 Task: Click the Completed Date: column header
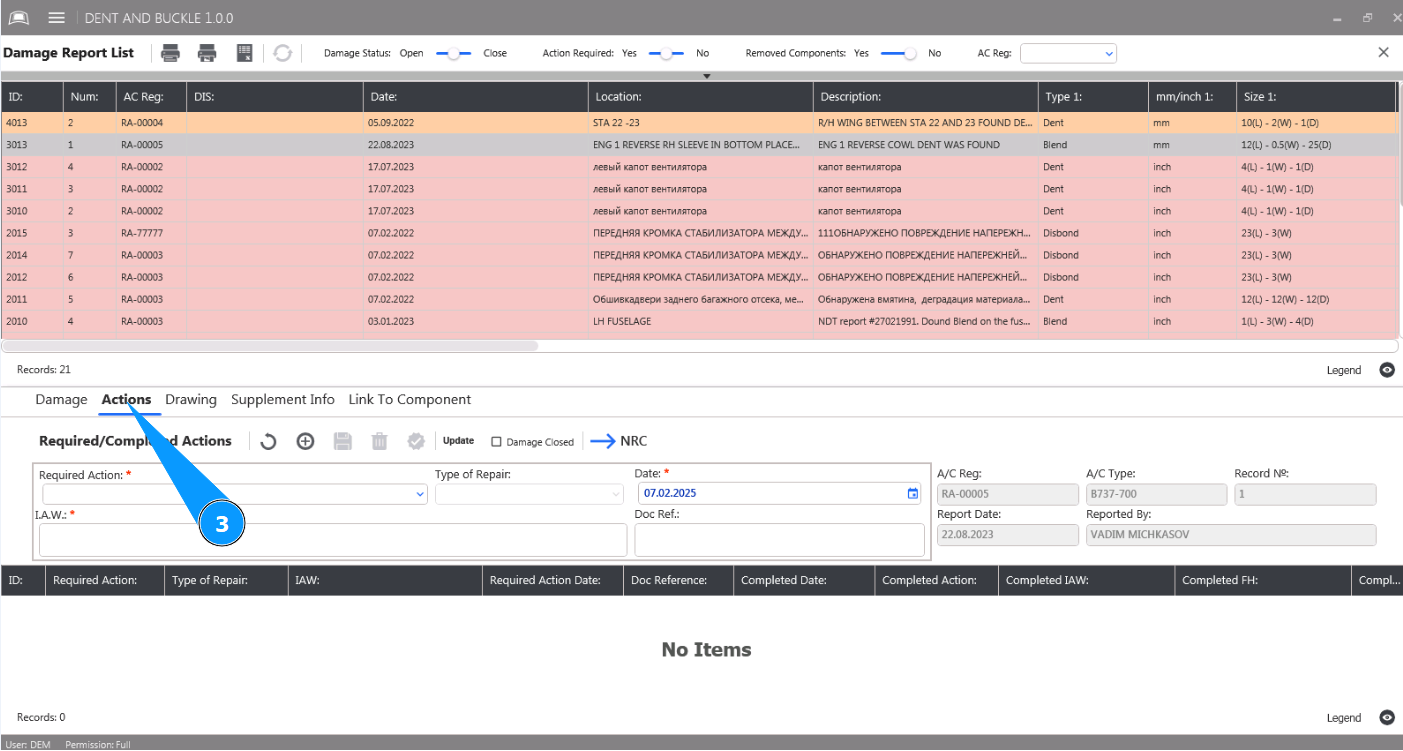804,580
